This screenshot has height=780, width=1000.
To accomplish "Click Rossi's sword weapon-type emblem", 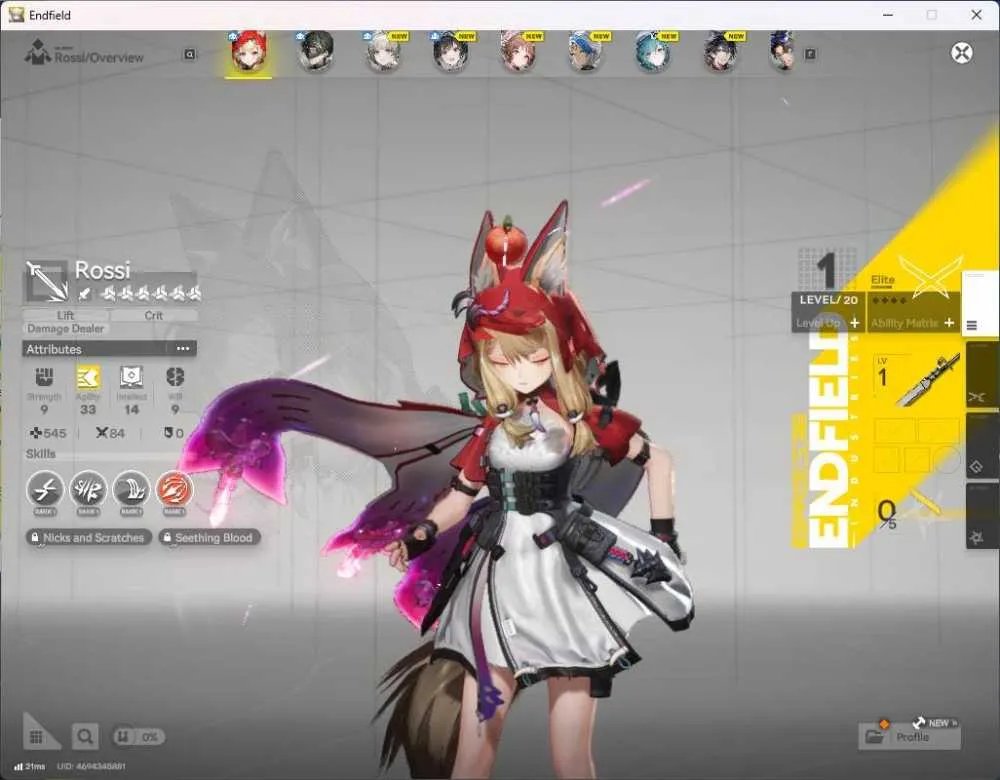I will coord(46,281).
